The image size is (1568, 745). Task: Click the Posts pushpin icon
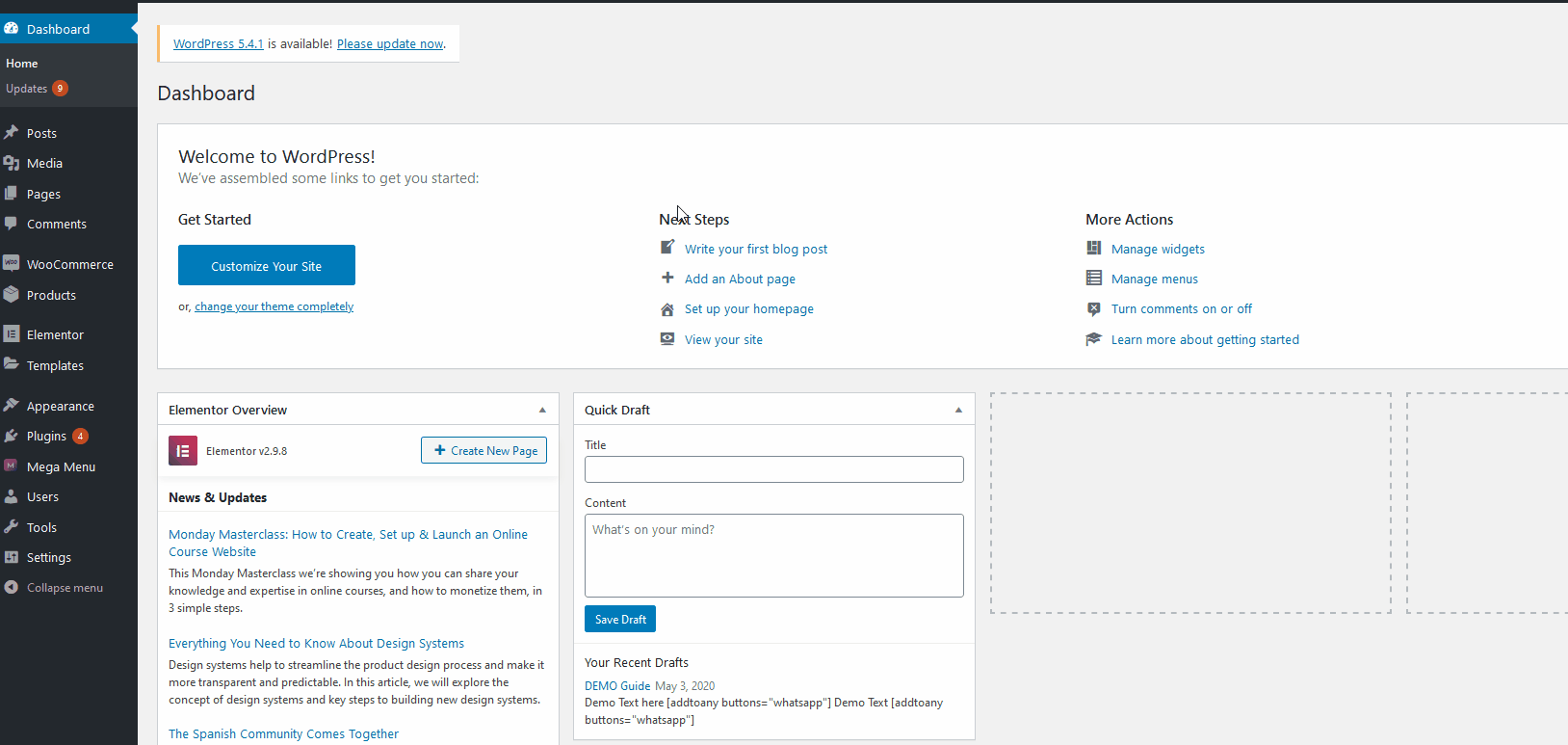click(x=12, y=133)
